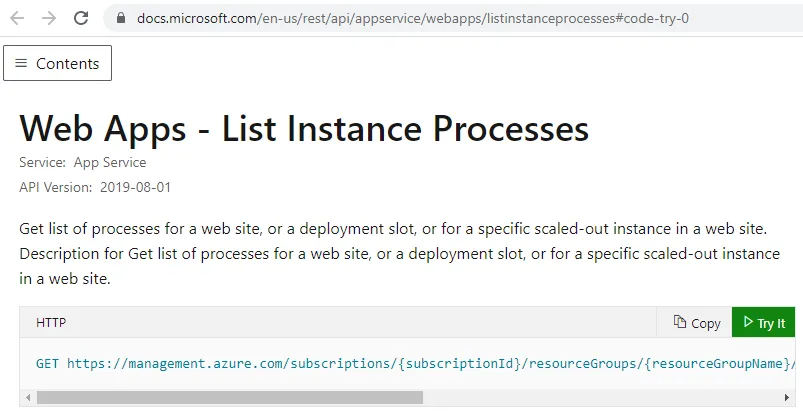Screen dimensions: 803x419
Task: Click the GET request URL text
Action: (416, 364)
